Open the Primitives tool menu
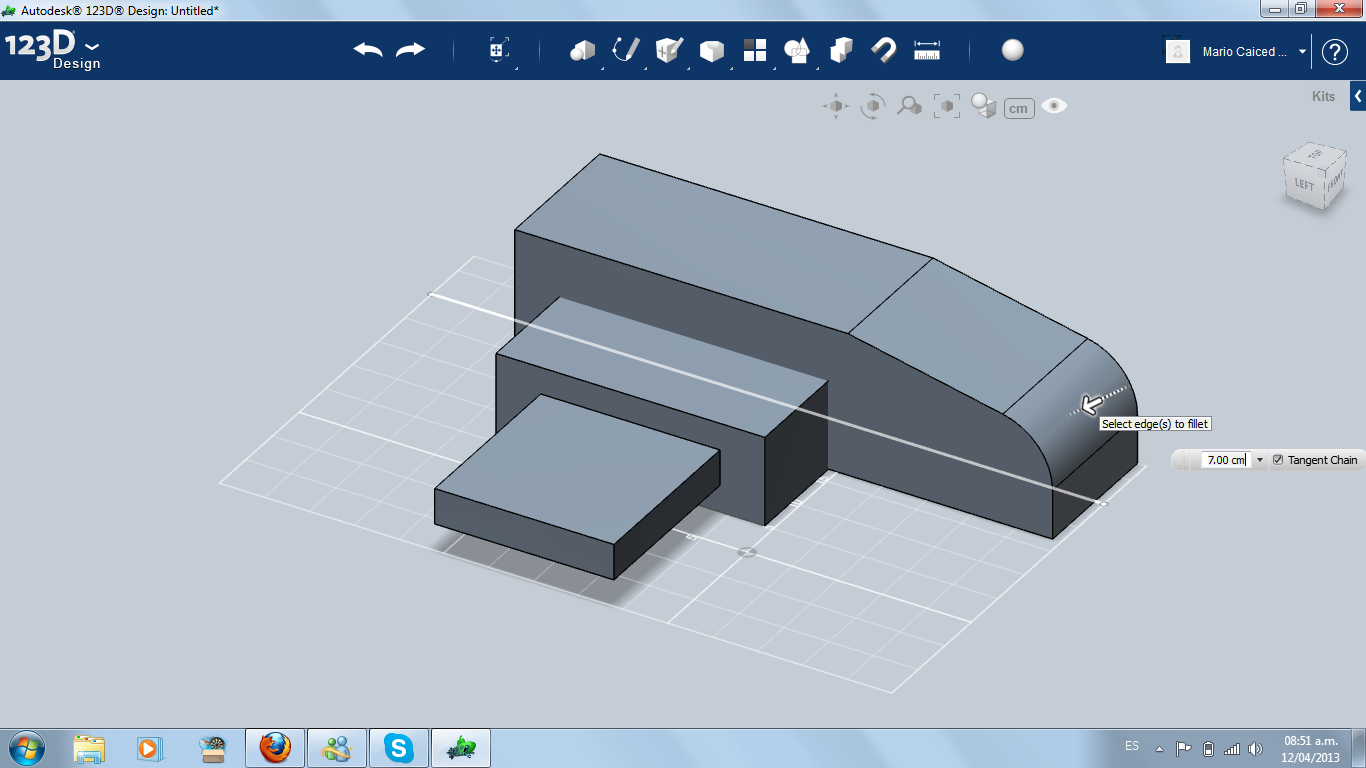The image size is (1366, 768). coord(582,50)
